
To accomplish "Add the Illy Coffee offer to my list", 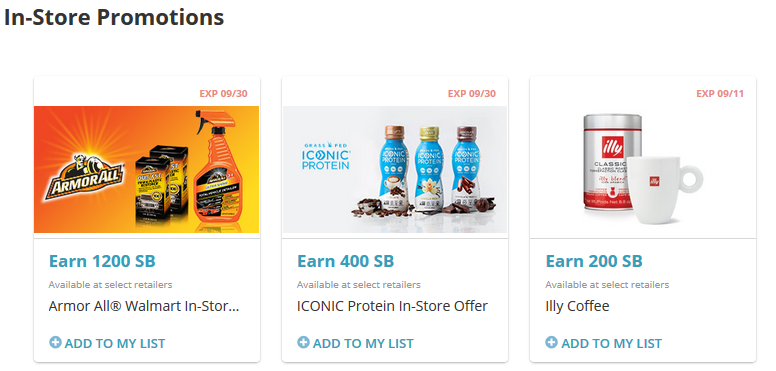I will (x=604, y=343).
